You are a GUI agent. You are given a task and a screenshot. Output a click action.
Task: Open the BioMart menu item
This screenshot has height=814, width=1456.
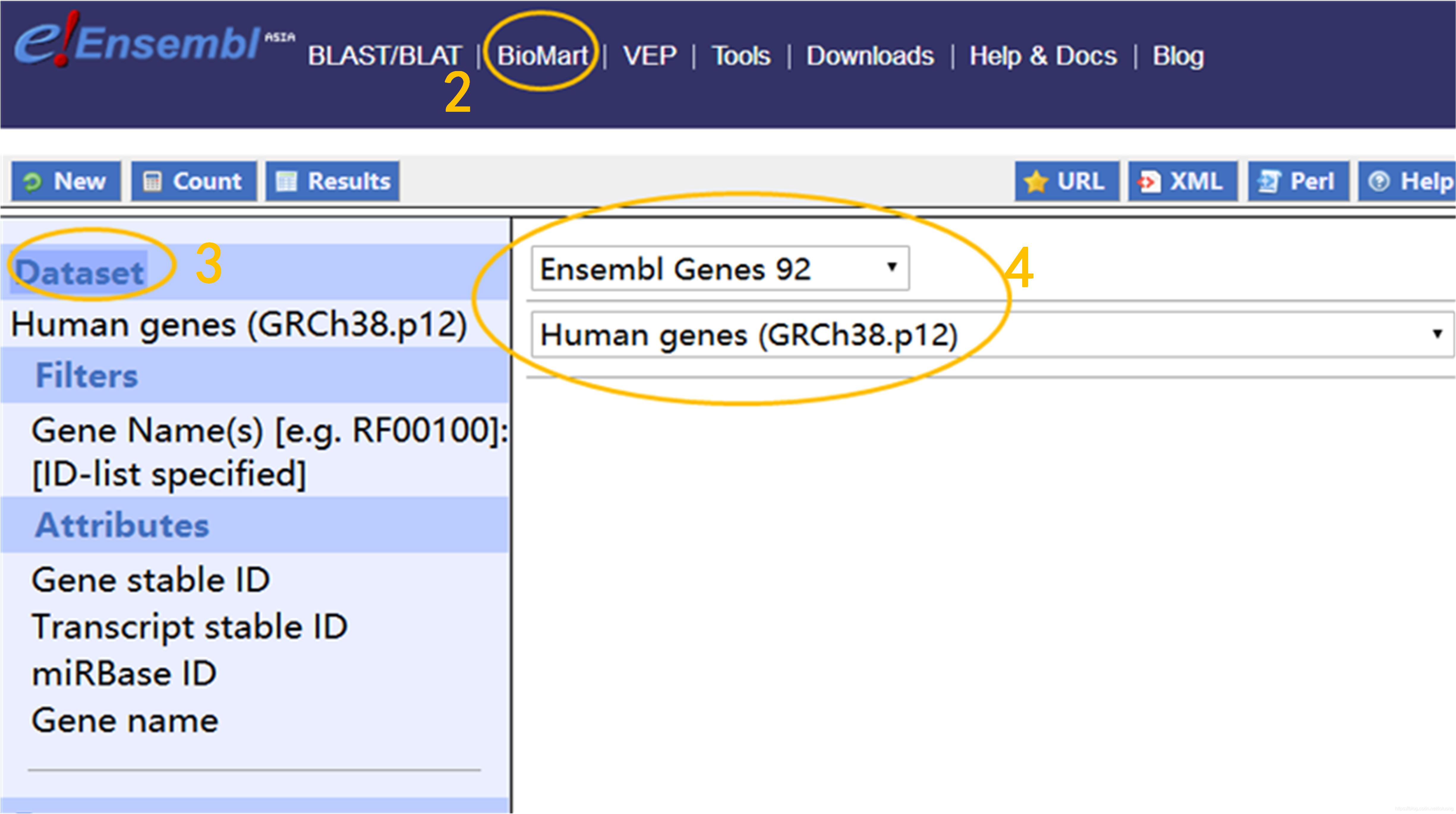click(543, 55)
